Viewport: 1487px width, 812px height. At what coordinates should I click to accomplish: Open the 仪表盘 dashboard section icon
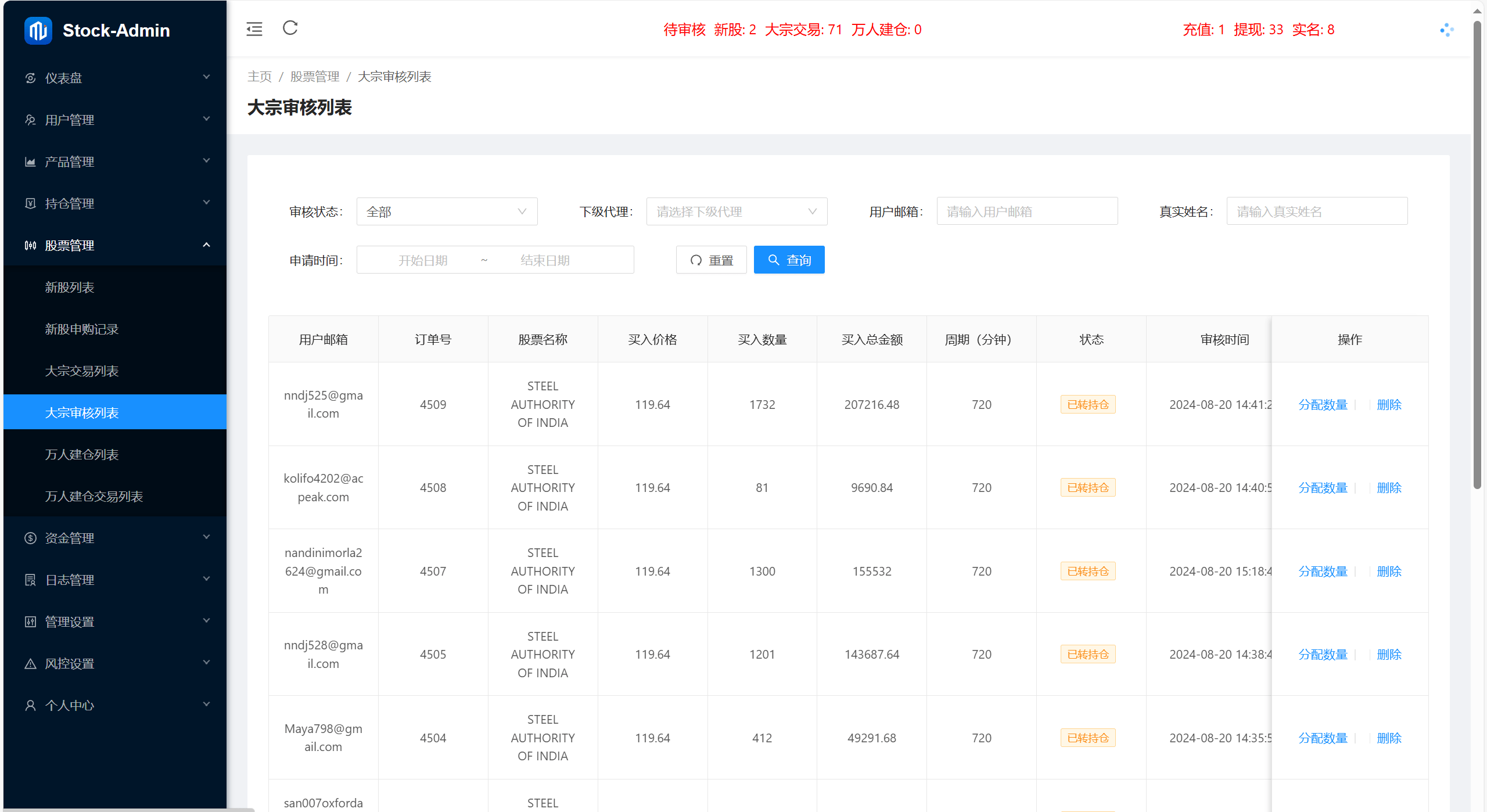[x=31, y=77]
